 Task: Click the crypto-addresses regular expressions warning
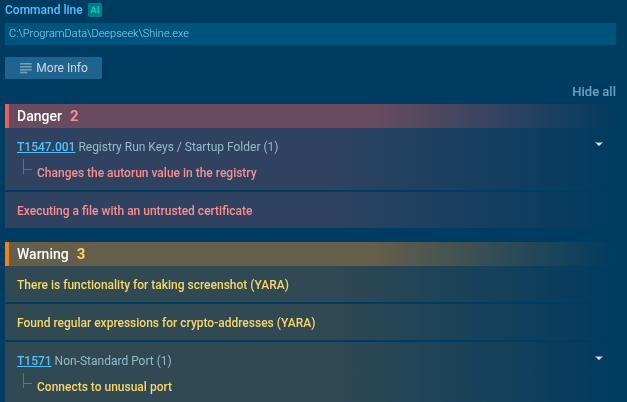166,323
